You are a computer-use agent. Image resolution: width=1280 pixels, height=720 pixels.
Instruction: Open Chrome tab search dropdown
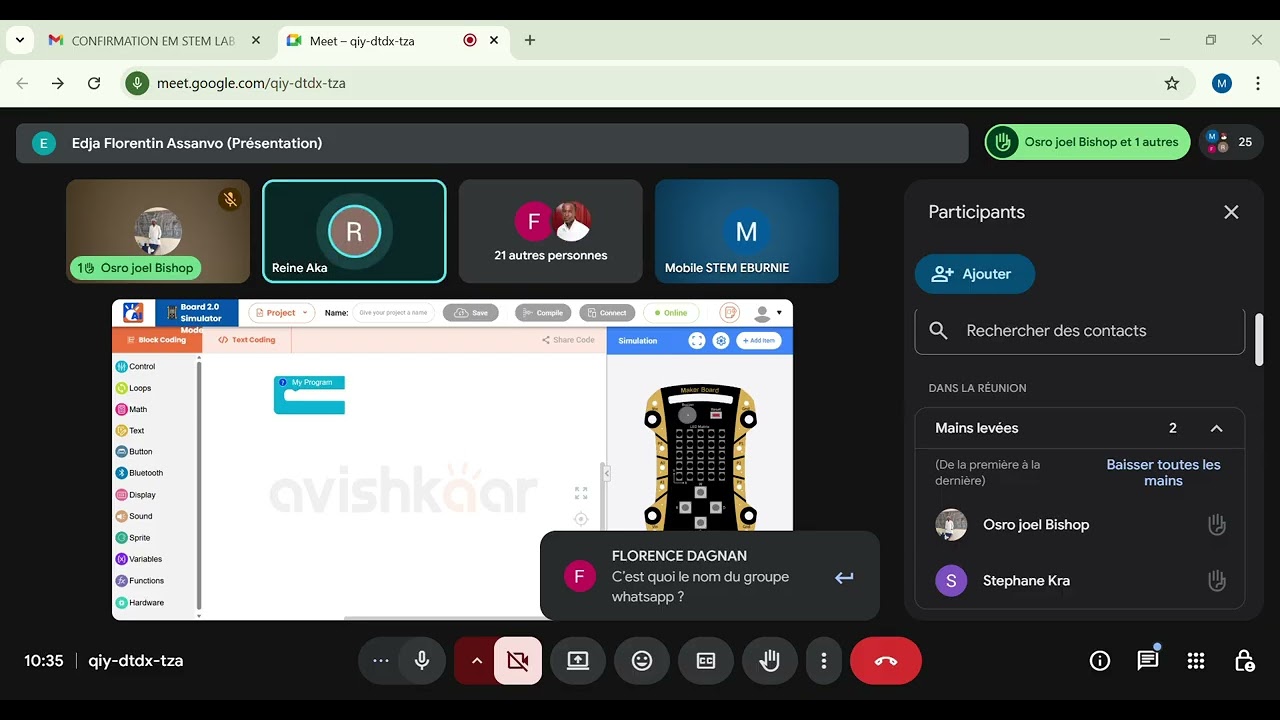click(x=20, y=41)
